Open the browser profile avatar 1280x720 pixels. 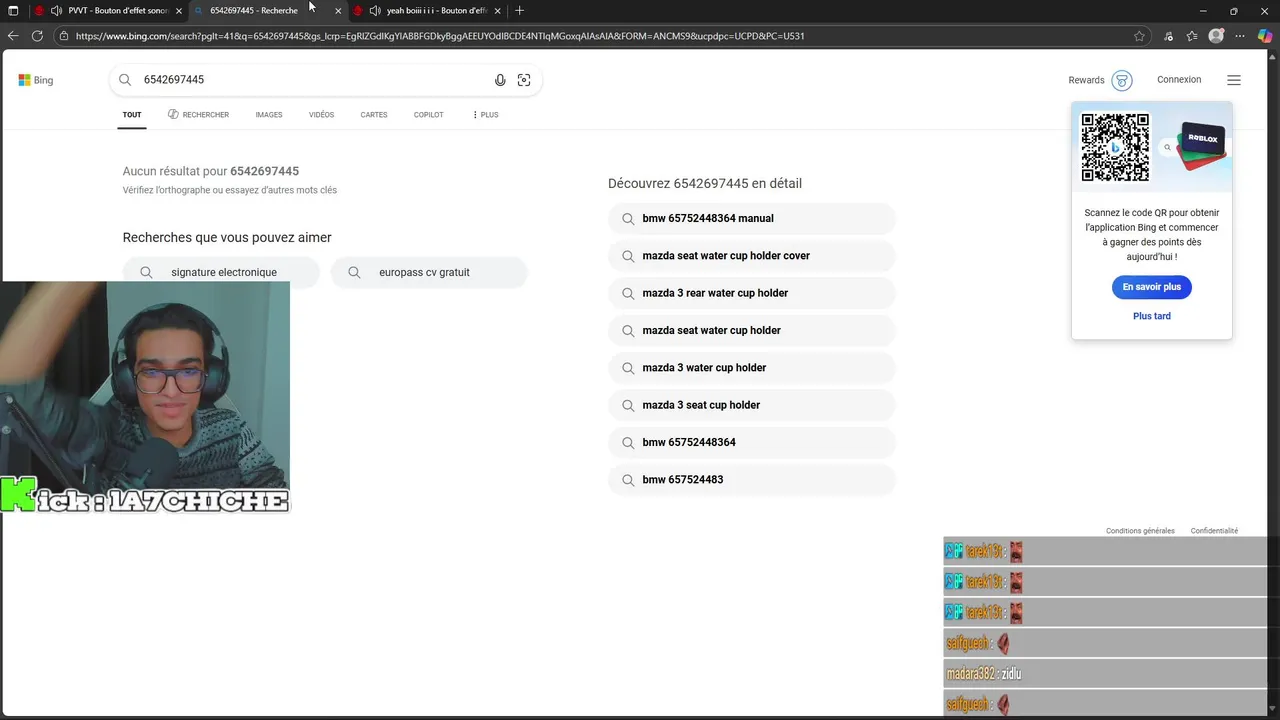click(x=1216, y=36)
